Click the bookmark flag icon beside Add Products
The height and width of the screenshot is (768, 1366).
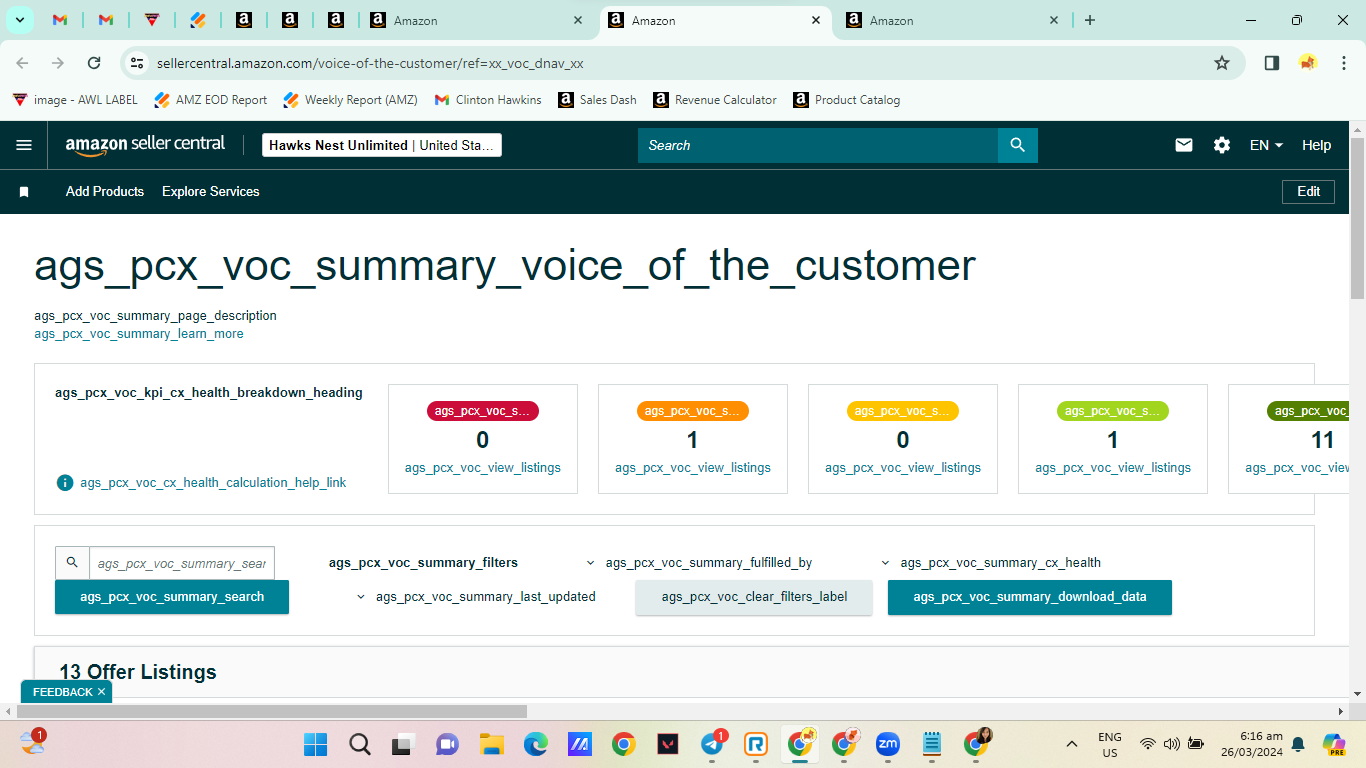[24, 192]
